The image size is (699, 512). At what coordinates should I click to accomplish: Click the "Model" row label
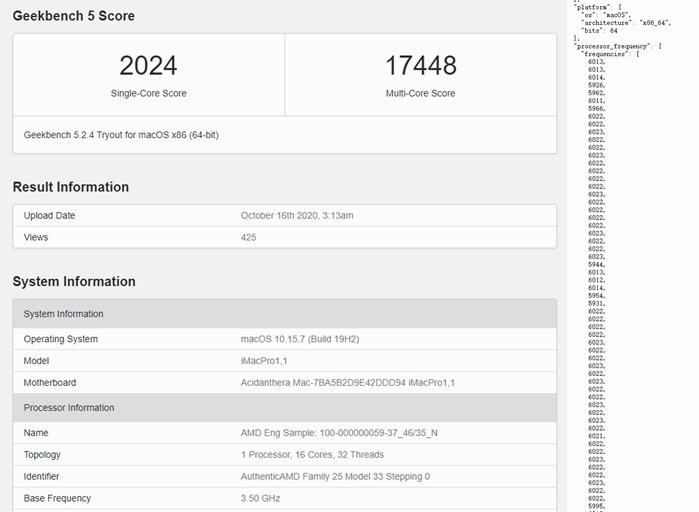[x=36, y=361]
